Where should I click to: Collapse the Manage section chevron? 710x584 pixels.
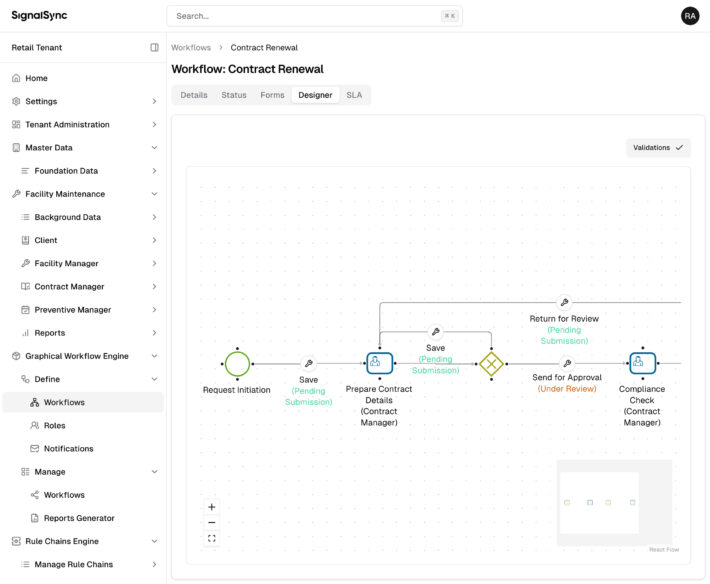coord(154,472)
